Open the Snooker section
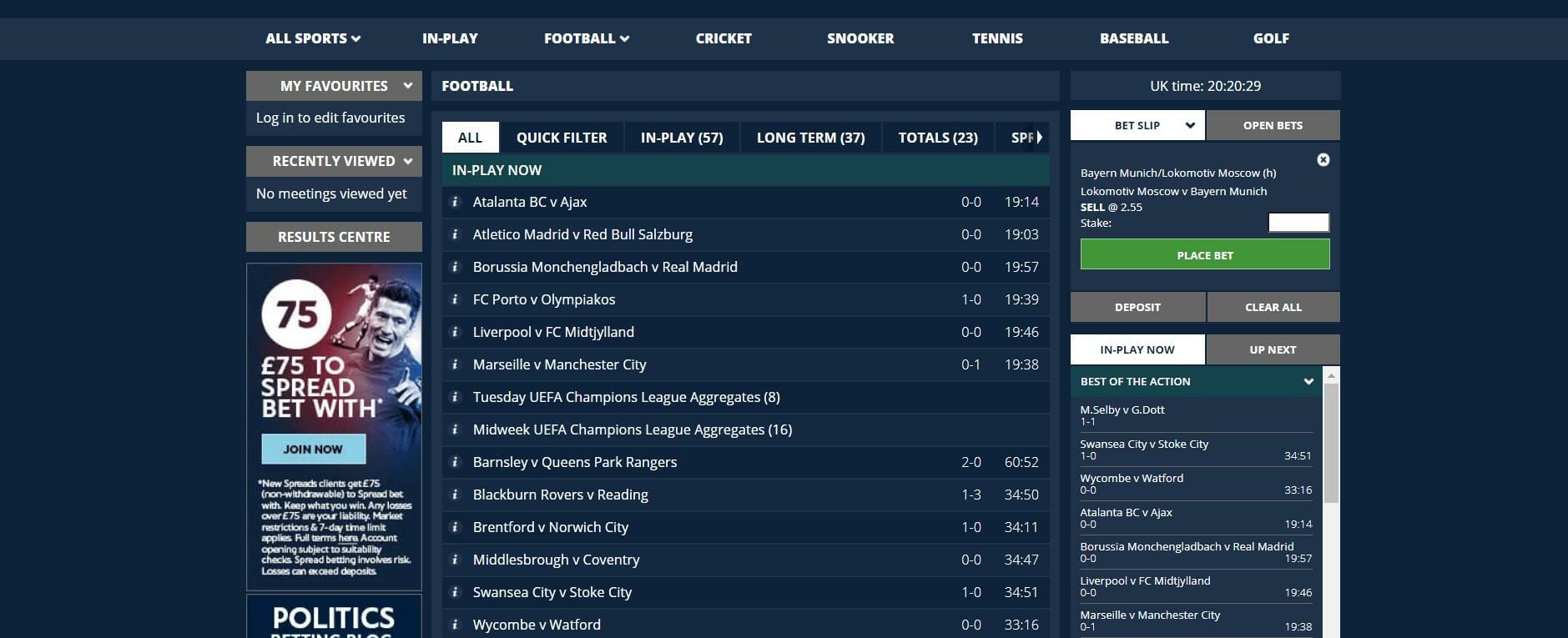The image size is (1568, 638). click(860, 38)
